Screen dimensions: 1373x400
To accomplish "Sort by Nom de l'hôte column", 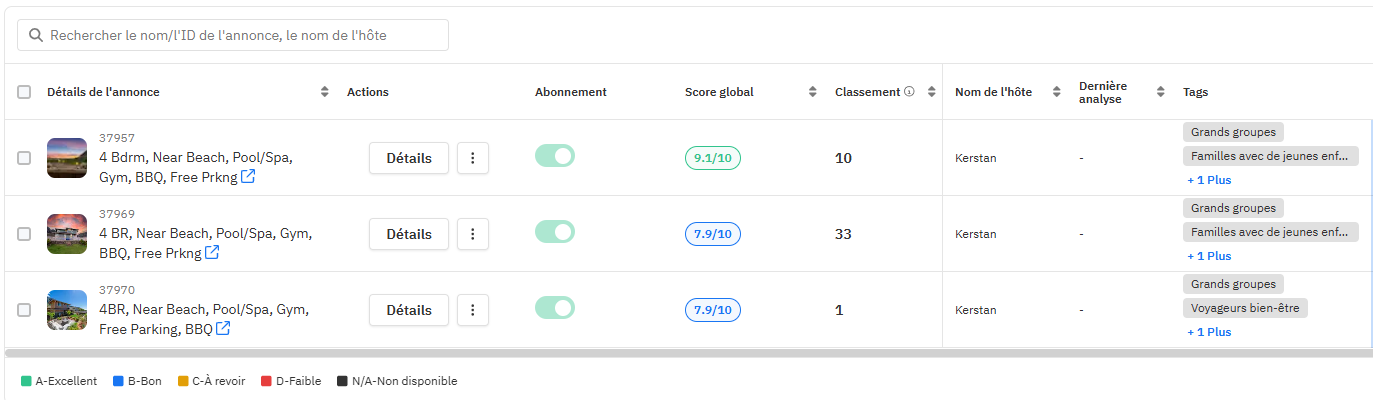I will click(x=1056, y=92).
